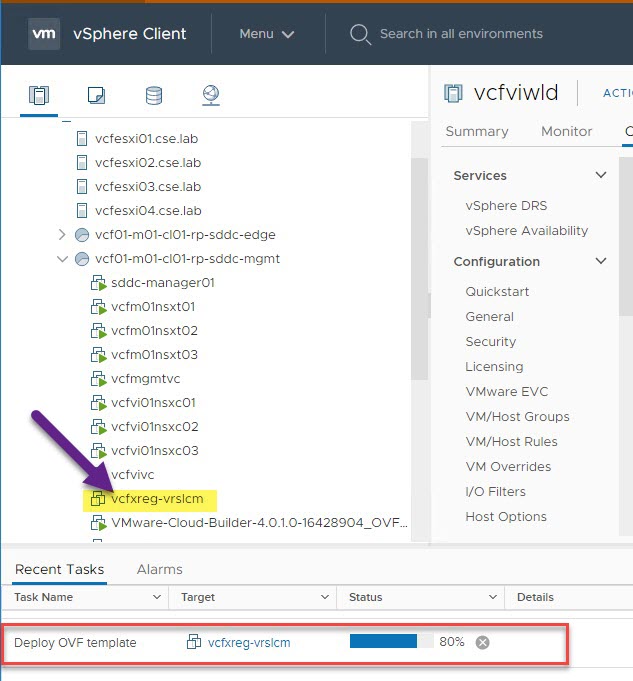The image size is (633, 681).
Task: Open the vcfxreg-vrslcm task target link
Action: click(249, 642)
